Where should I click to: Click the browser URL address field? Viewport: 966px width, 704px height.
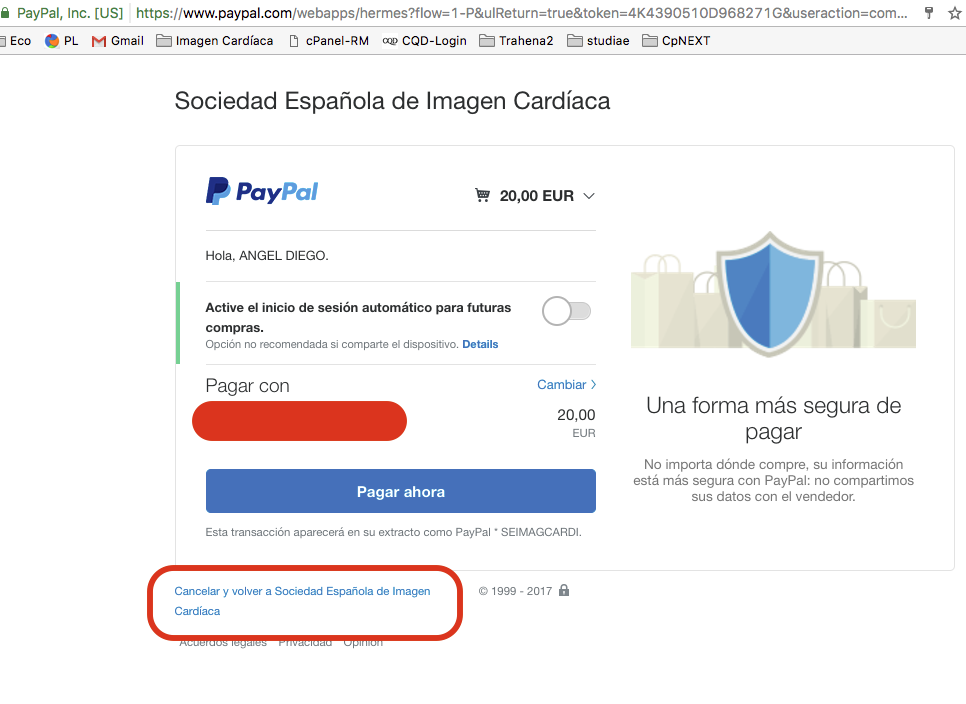[521, 13]
